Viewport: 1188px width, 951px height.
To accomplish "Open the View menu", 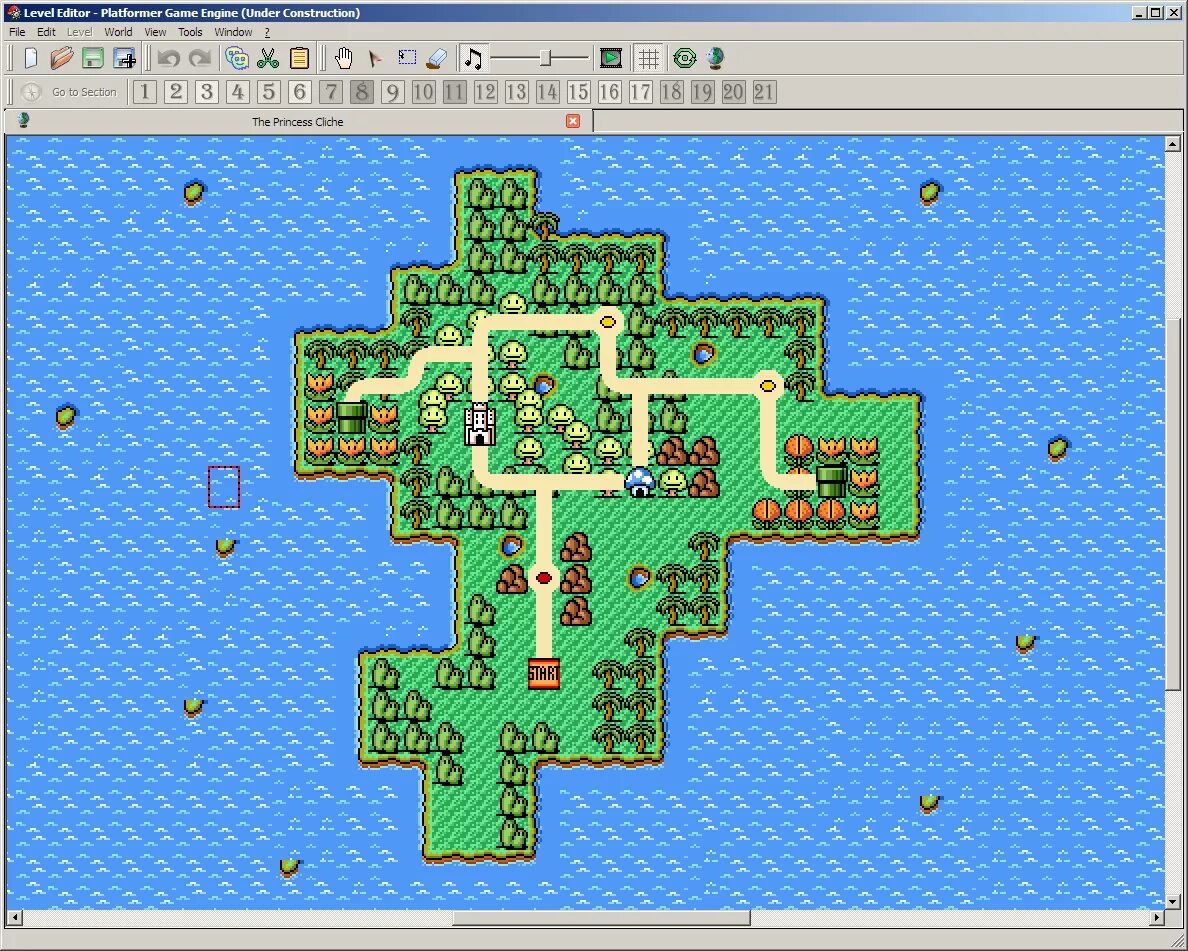I will tap(155, 32).
